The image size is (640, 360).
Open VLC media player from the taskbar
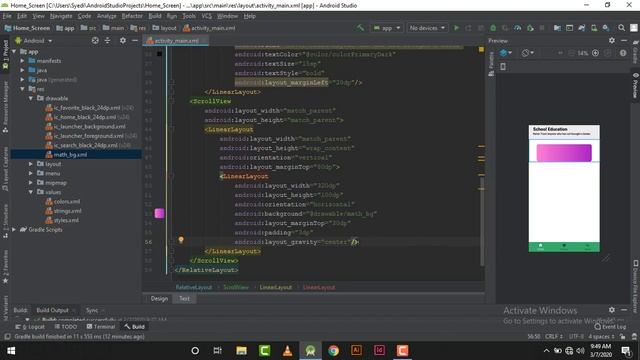coord(287,350)
